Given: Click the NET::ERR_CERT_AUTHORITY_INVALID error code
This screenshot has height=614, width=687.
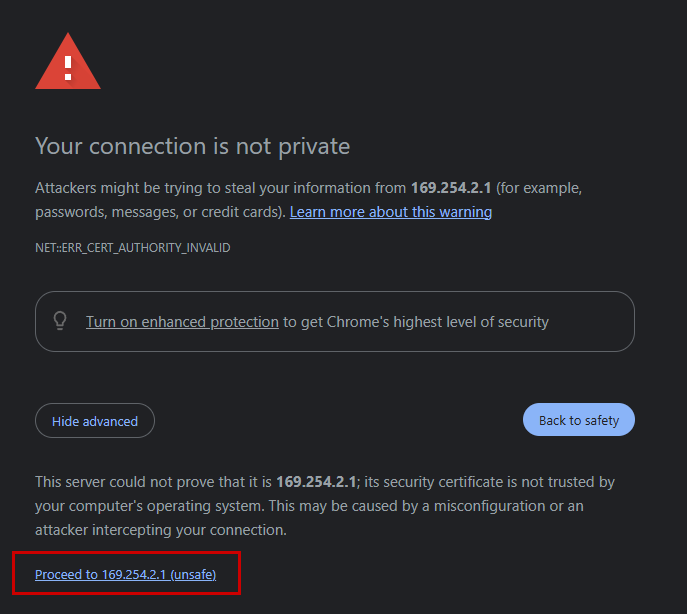Looking at the screenshot, I should (133, 247).
